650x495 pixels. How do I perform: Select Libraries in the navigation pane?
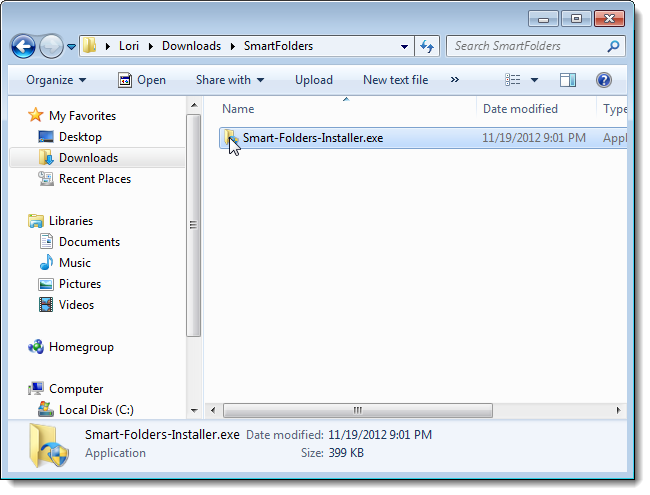(71, 221)
